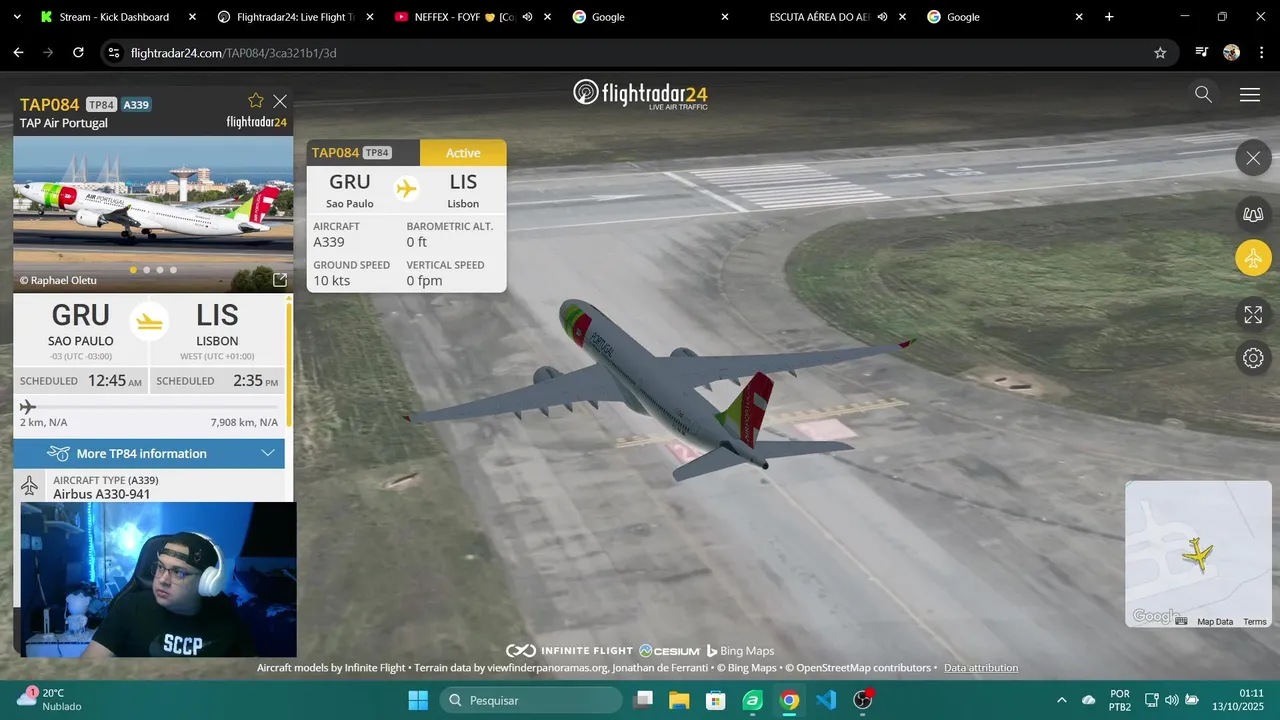Switch to the last Google tab

(1005, 17)
